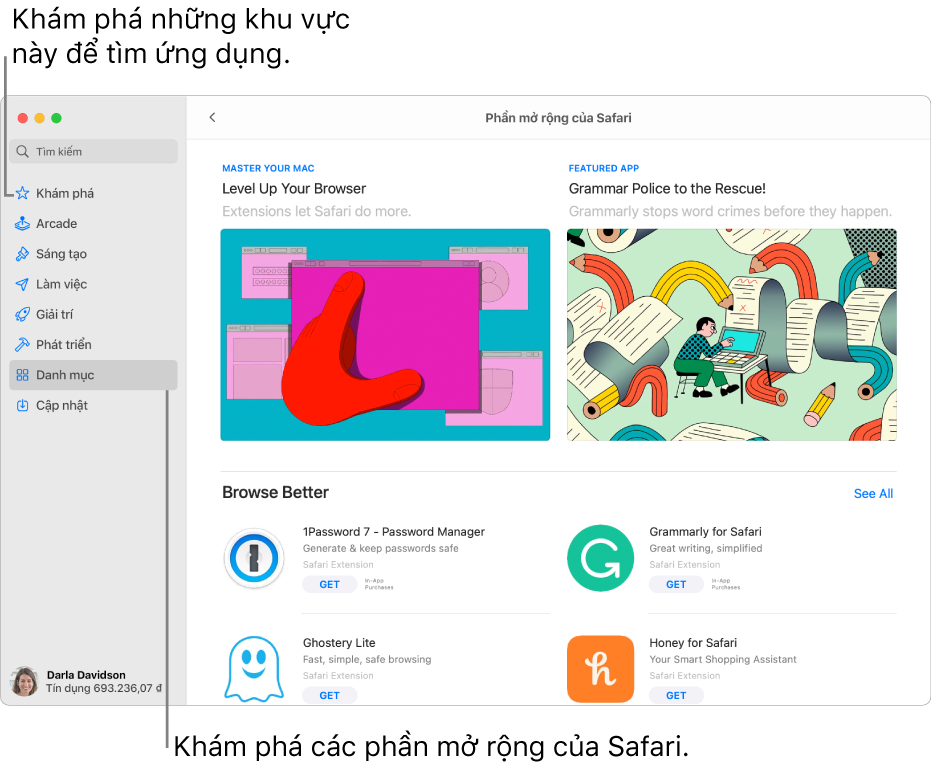Click the green full-screen window button
This screenshot has width=931, height=769.
coord(56,118)
